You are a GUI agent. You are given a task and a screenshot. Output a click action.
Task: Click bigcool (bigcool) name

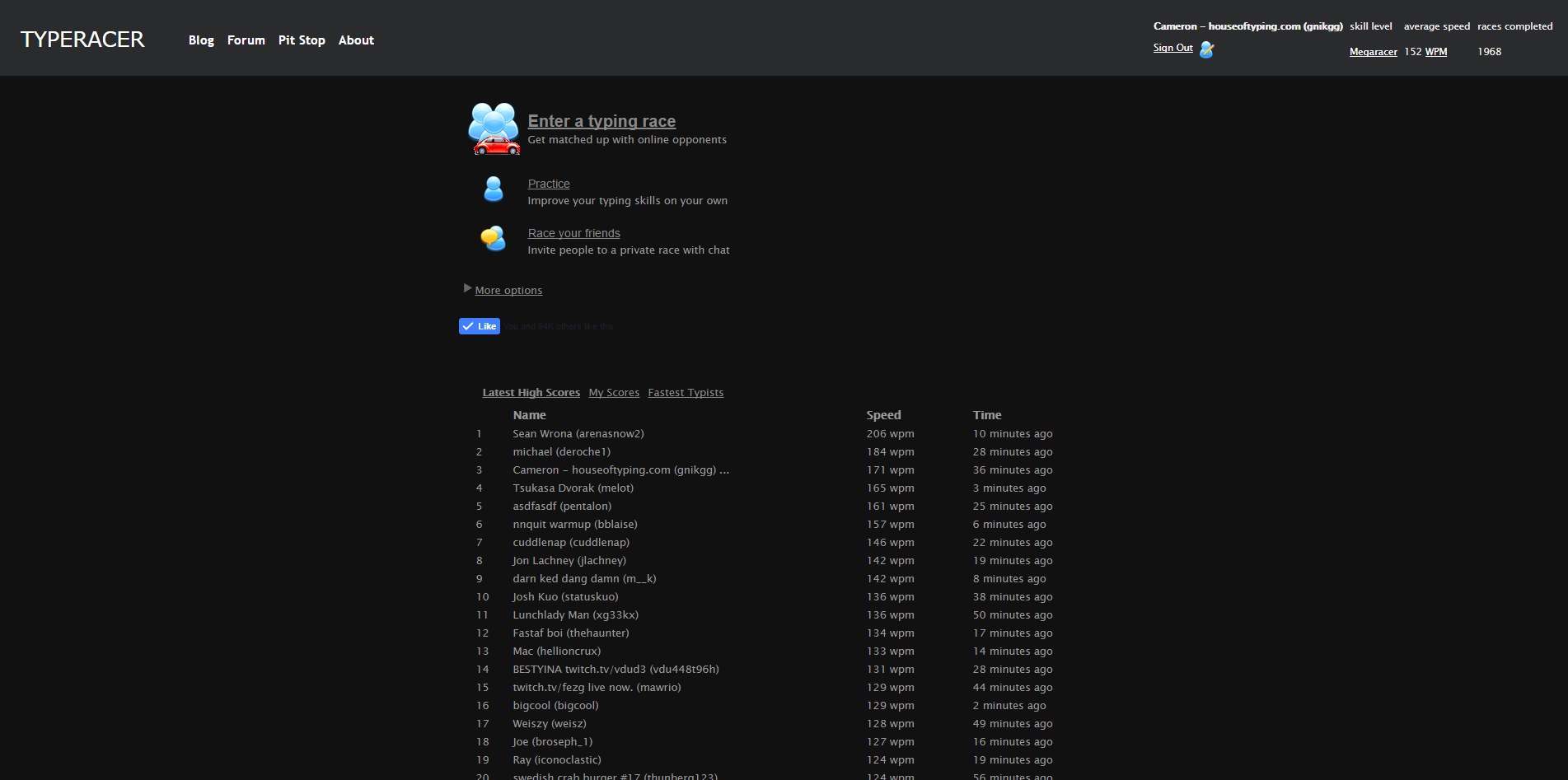556,706
